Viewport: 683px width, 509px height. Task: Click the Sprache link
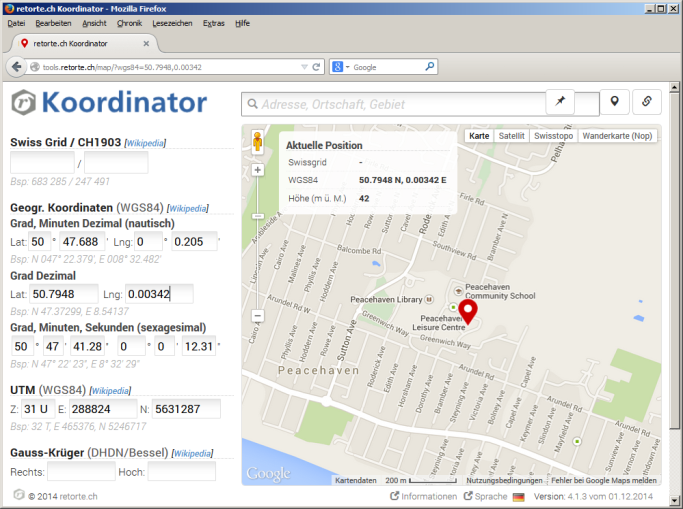(486, 496)
